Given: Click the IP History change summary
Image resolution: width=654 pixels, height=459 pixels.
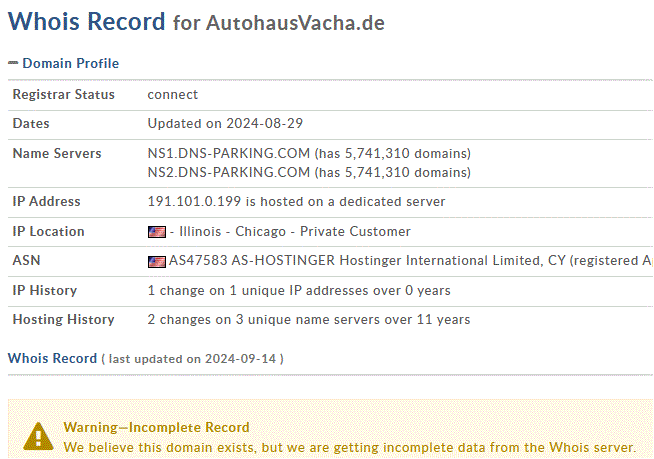Looking at the screenshot, I should point(299,290).
